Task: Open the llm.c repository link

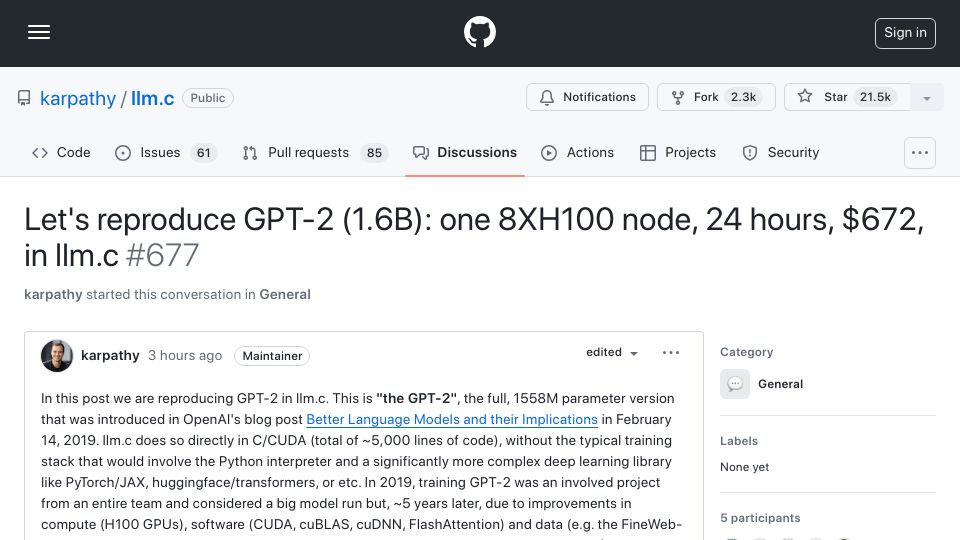Action: (152, 98)
